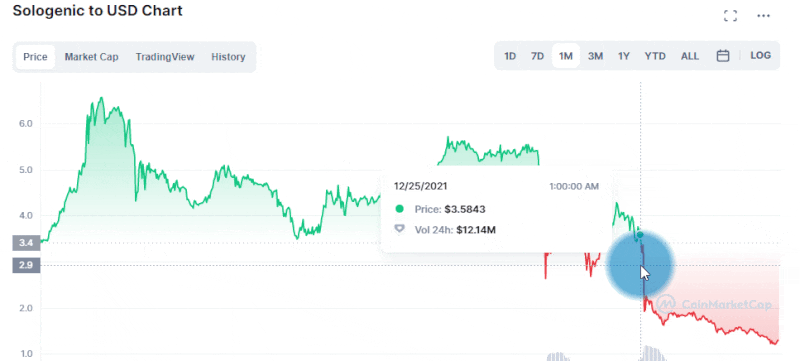
Task: Open the History tab
Action: point(228,57)
